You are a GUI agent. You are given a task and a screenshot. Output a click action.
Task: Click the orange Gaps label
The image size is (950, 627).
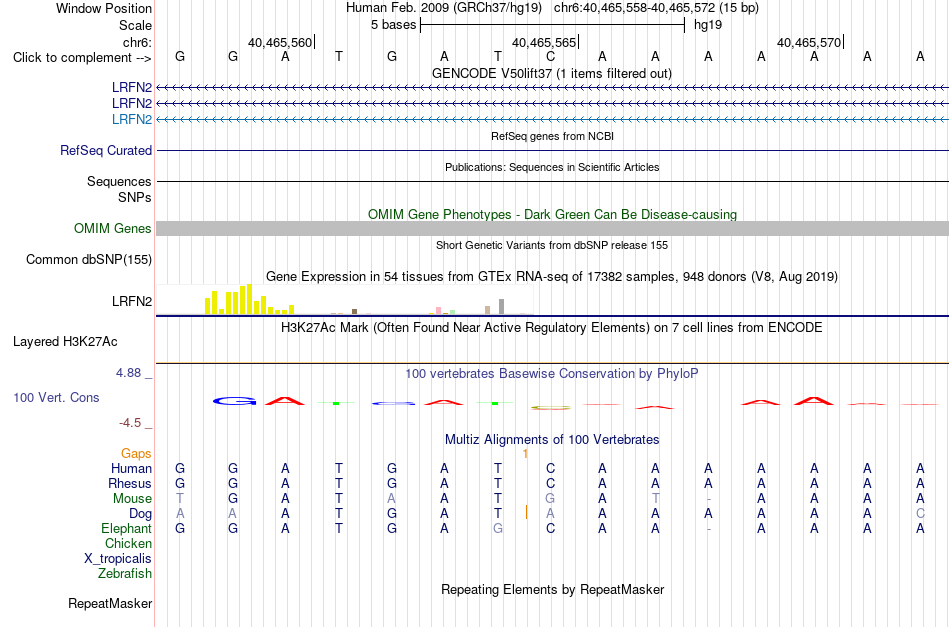[x=136, y=453]
